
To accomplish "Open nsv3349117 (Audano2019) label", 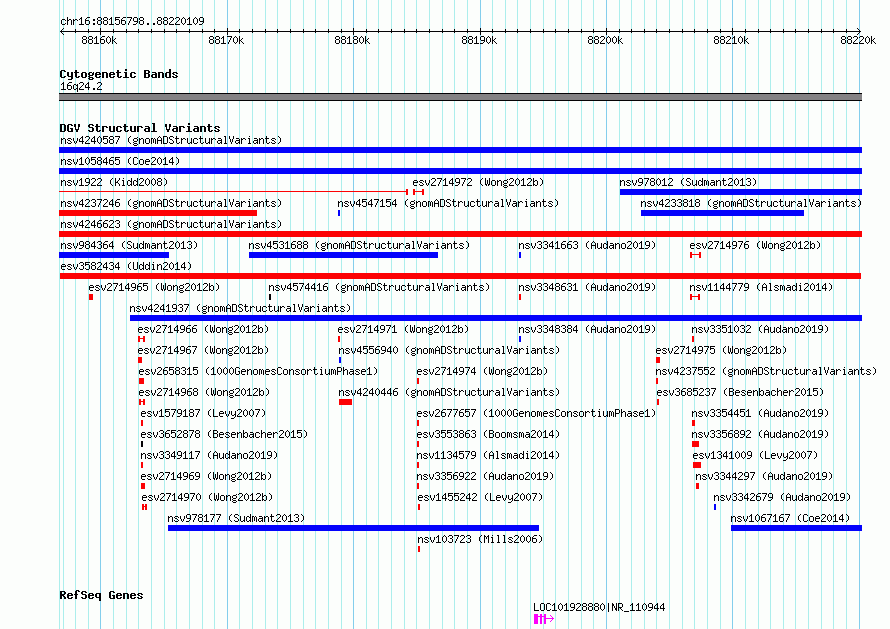I will [x=209, y=455].
